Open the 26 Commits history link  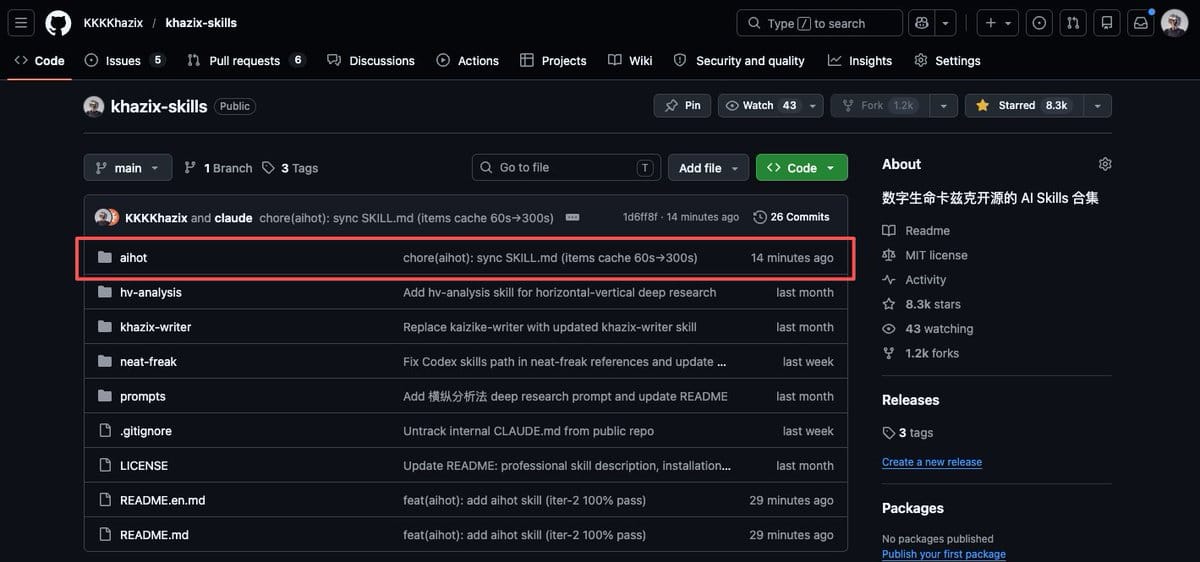(791, 217)
